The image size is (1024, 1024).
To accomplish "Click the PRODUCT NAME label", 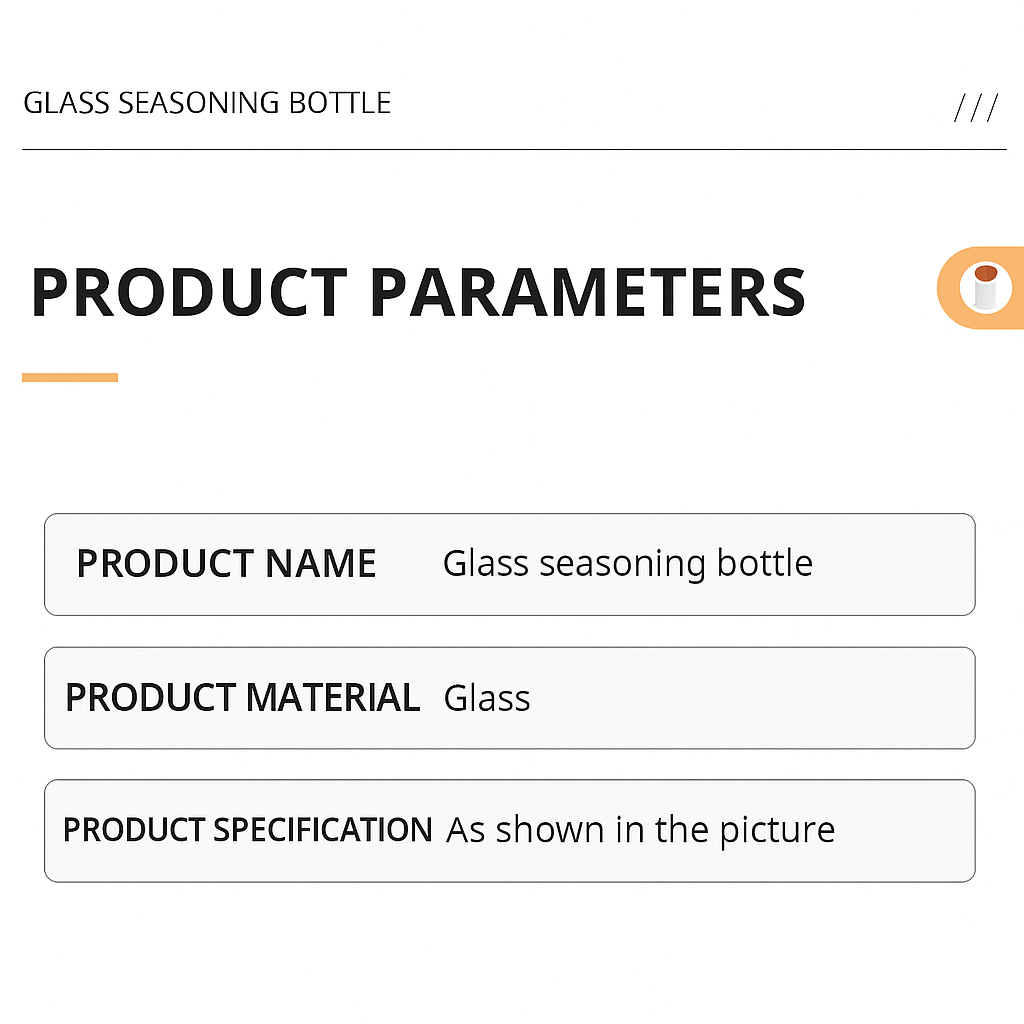I will pos(226,564).
